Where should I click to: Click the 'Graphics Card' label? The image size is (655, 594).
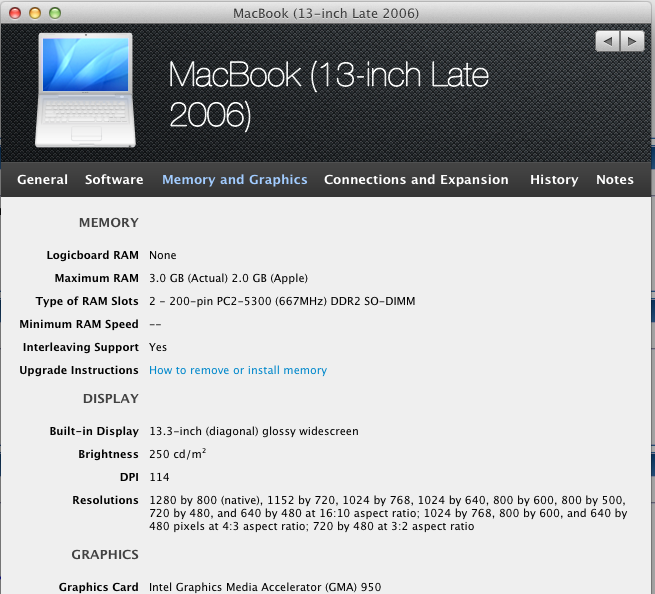coord(99,587)
